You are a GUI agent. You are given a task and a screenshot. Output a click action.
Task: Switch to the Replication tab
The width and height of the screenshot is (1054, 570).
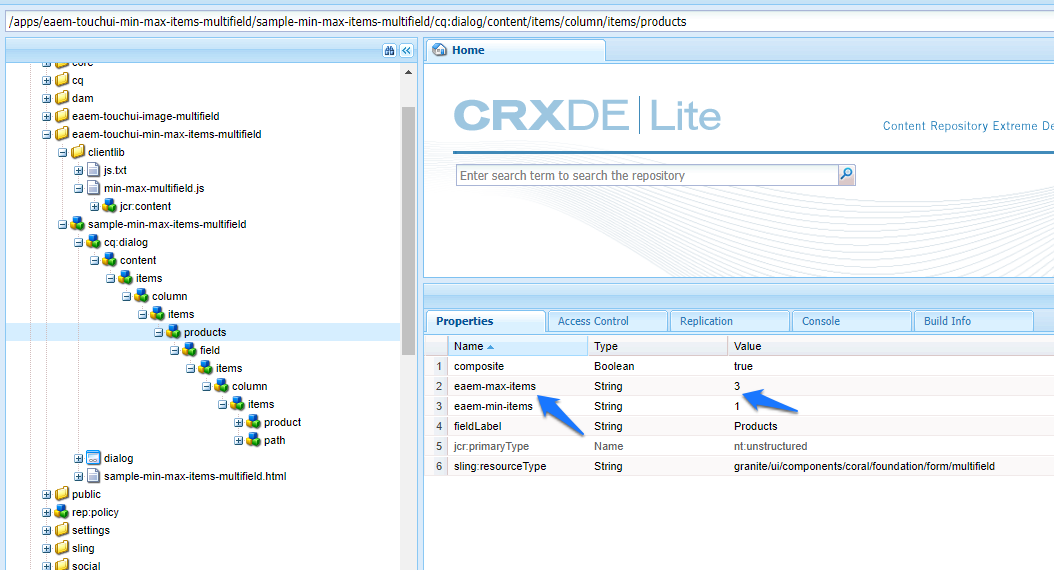click(x=729, y=321)
